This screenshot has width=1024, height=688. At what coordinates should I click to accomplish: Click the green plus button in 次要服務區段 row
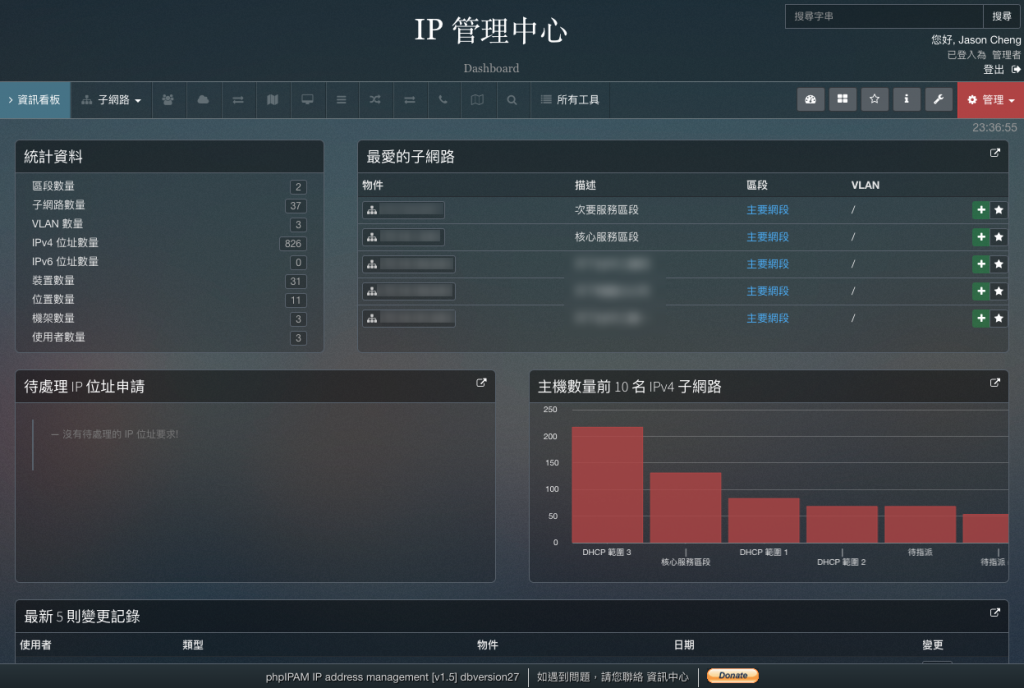(x=981, y=210)
